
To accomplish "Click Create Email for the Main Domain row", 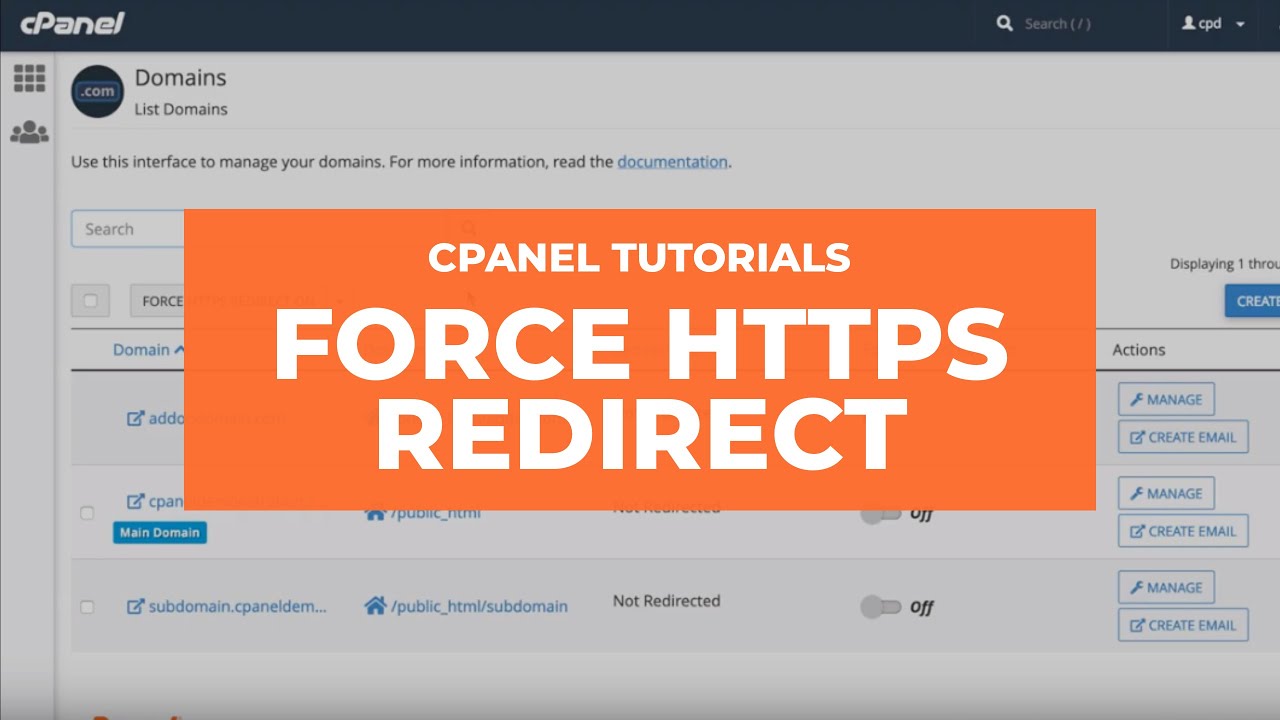I will pyautogui.click(x=1183, y=531).
